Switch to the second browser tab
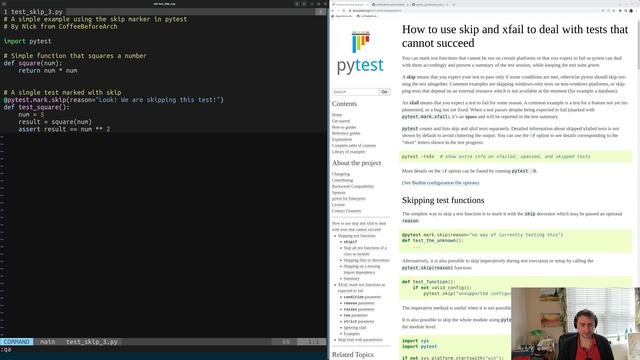Viewport: 640px width, 360px height. pyautogui.click(x=390, y=4)
